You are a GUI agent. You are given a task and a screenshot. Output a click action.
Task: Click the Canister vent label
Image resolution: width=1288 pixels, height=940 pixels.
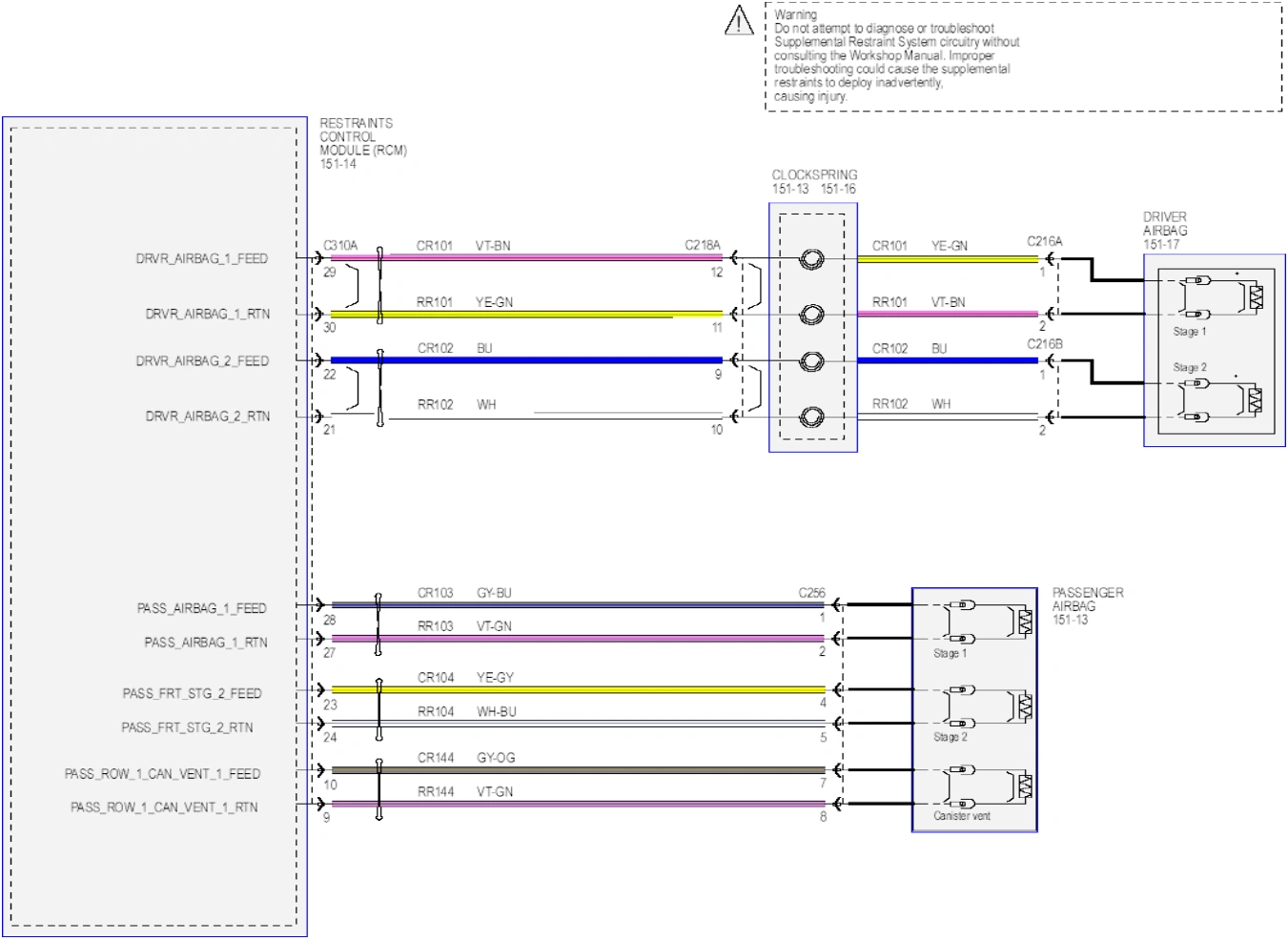(961, 816)
